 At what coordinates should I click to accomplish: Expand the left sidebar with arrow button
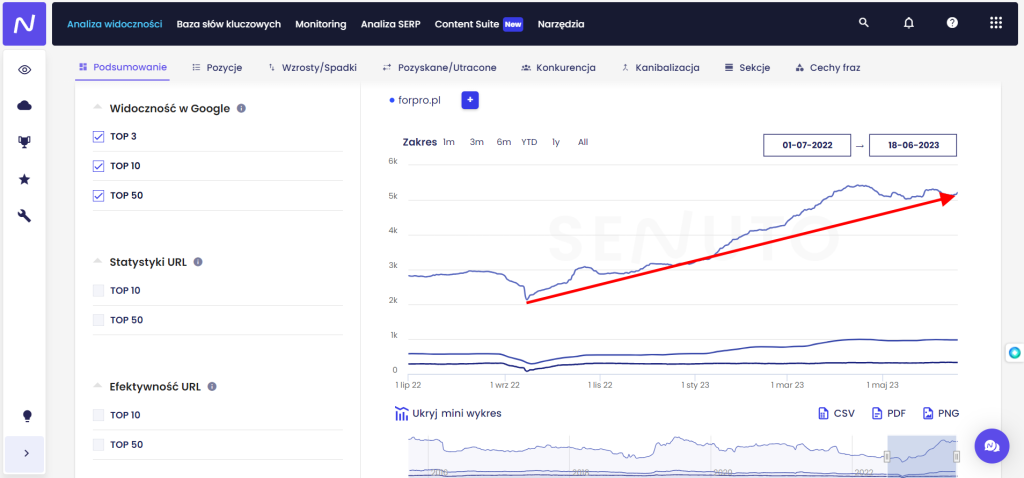click(x=24, y=453)
